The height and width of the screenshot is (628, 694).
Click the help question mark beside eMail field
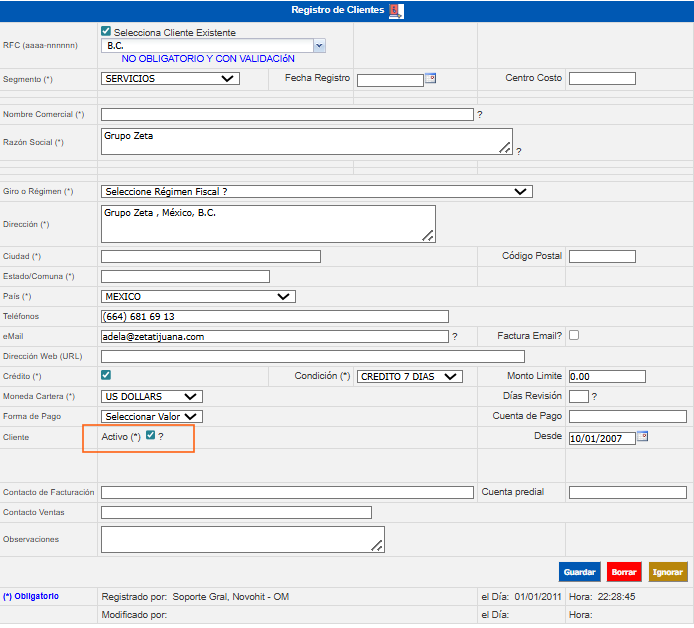coord(454,337)
